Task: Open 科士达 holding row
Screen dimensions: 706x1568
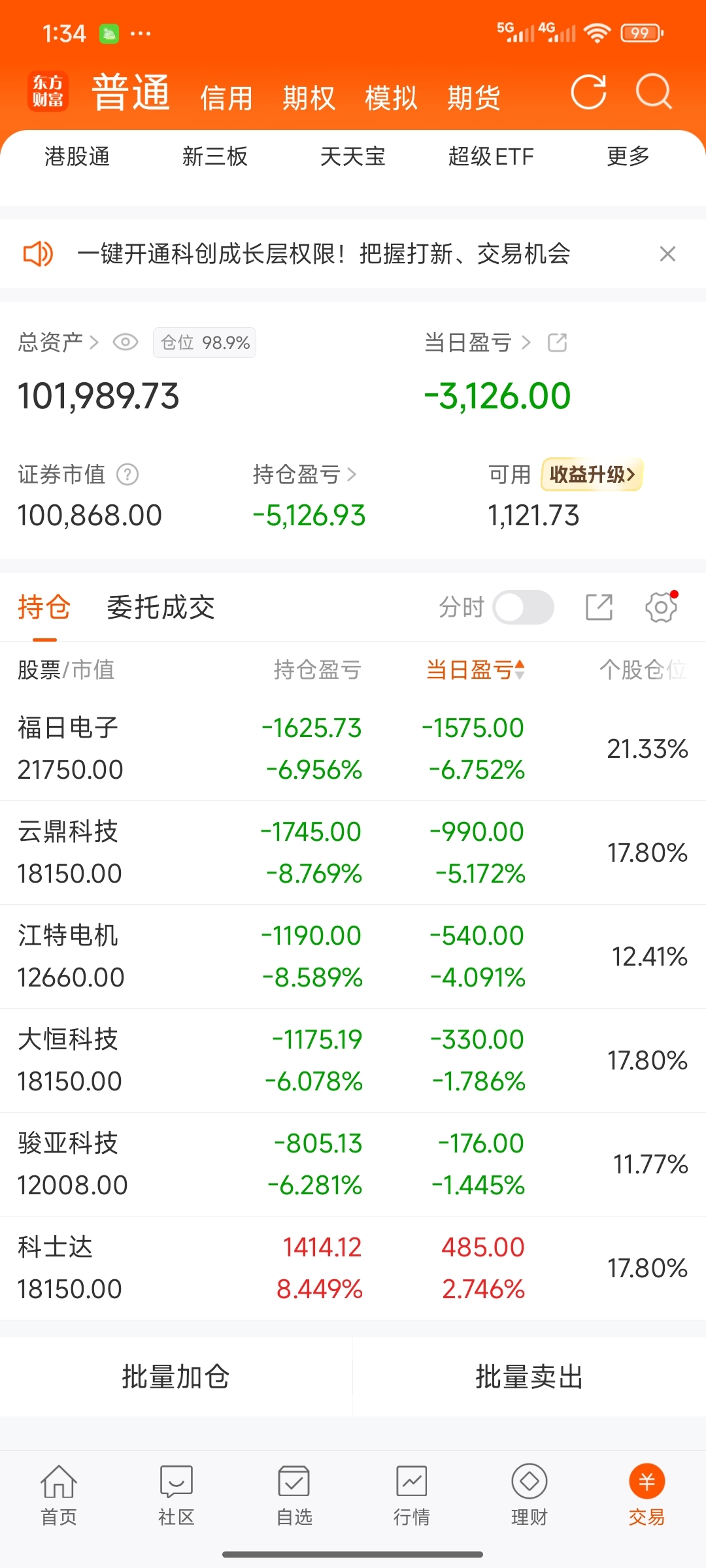Action: tap(353, 1268)
